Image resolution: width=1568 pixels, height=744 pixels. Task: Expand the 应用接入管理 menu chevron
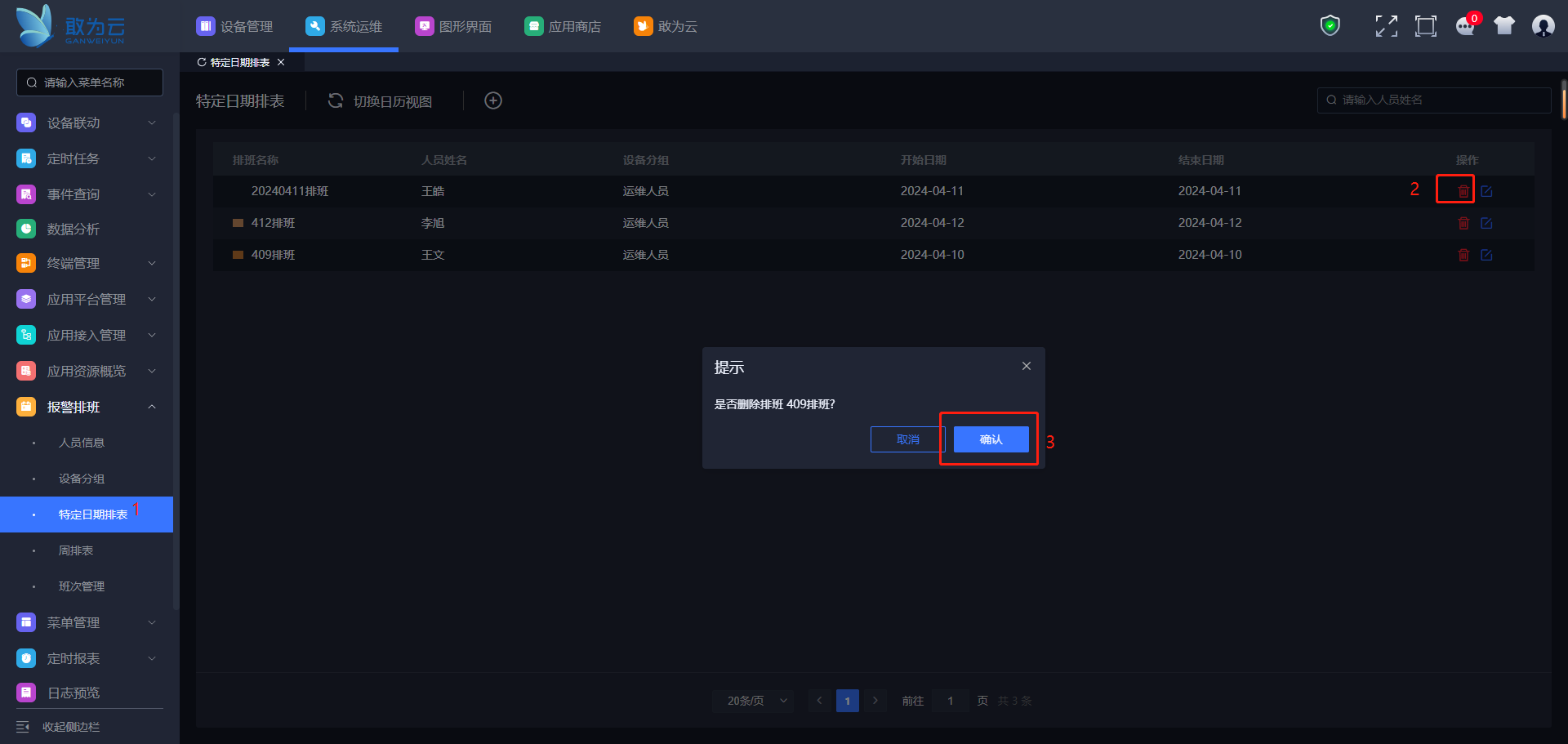click(152, 335)
